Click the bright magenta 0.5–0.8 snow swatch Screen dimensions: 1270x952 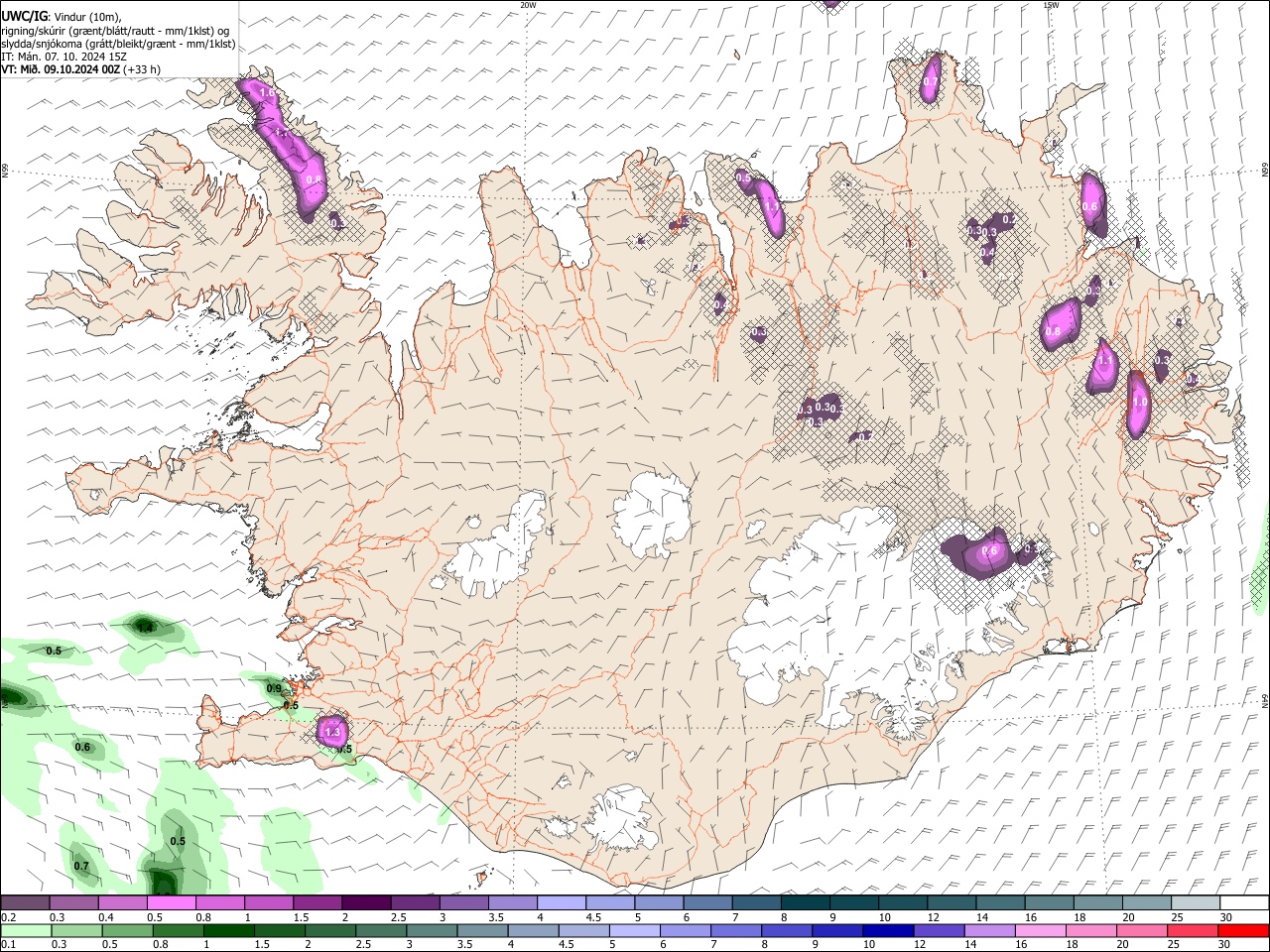[171, 903]
